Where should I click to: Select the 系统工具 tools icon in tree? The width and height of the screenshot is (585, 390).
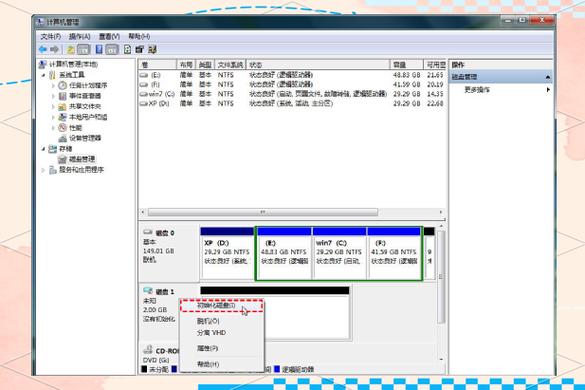tap(53, 75)
